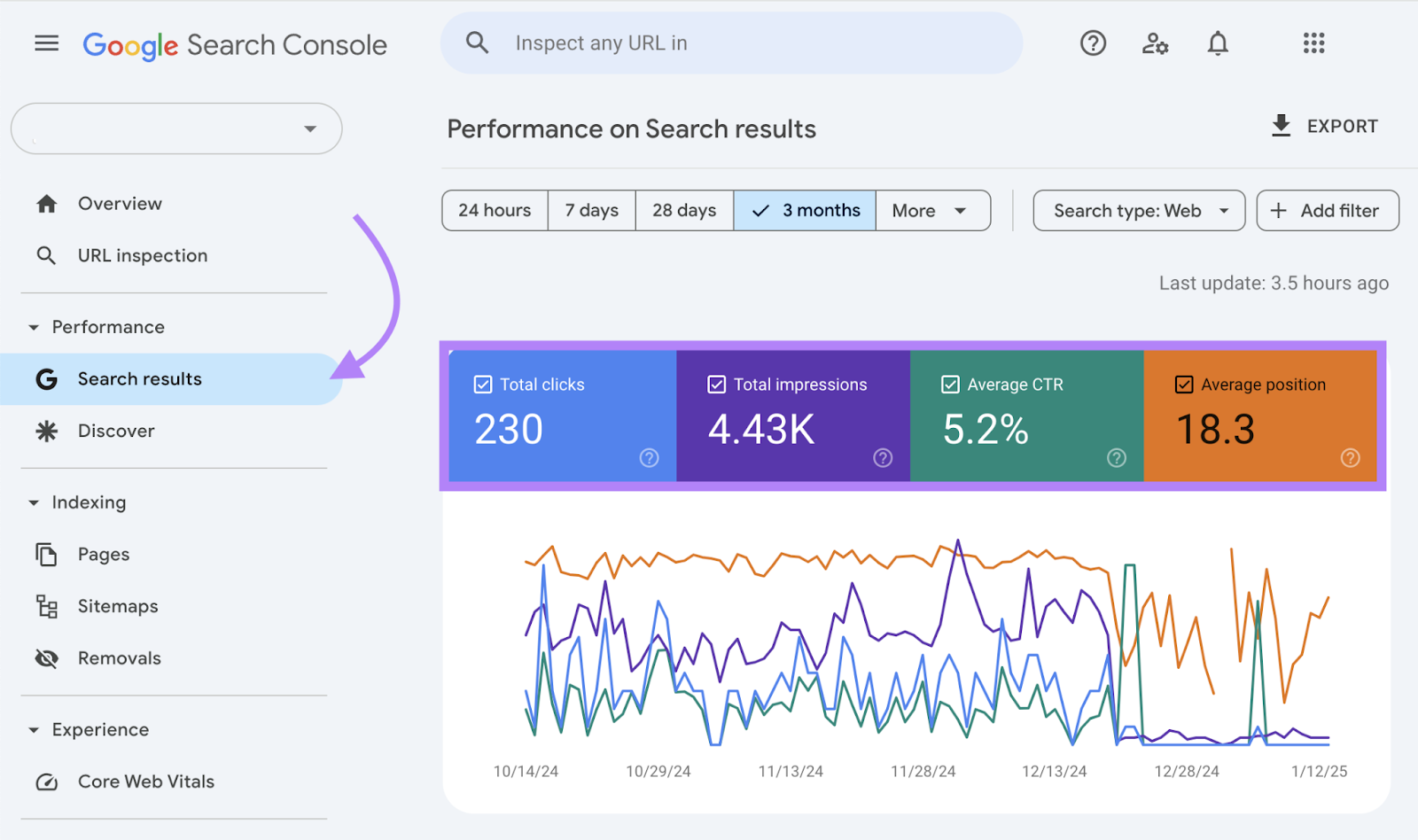1418x840 pixels.
Task: Switch to the 7 days date range
Action: [591, 210]
